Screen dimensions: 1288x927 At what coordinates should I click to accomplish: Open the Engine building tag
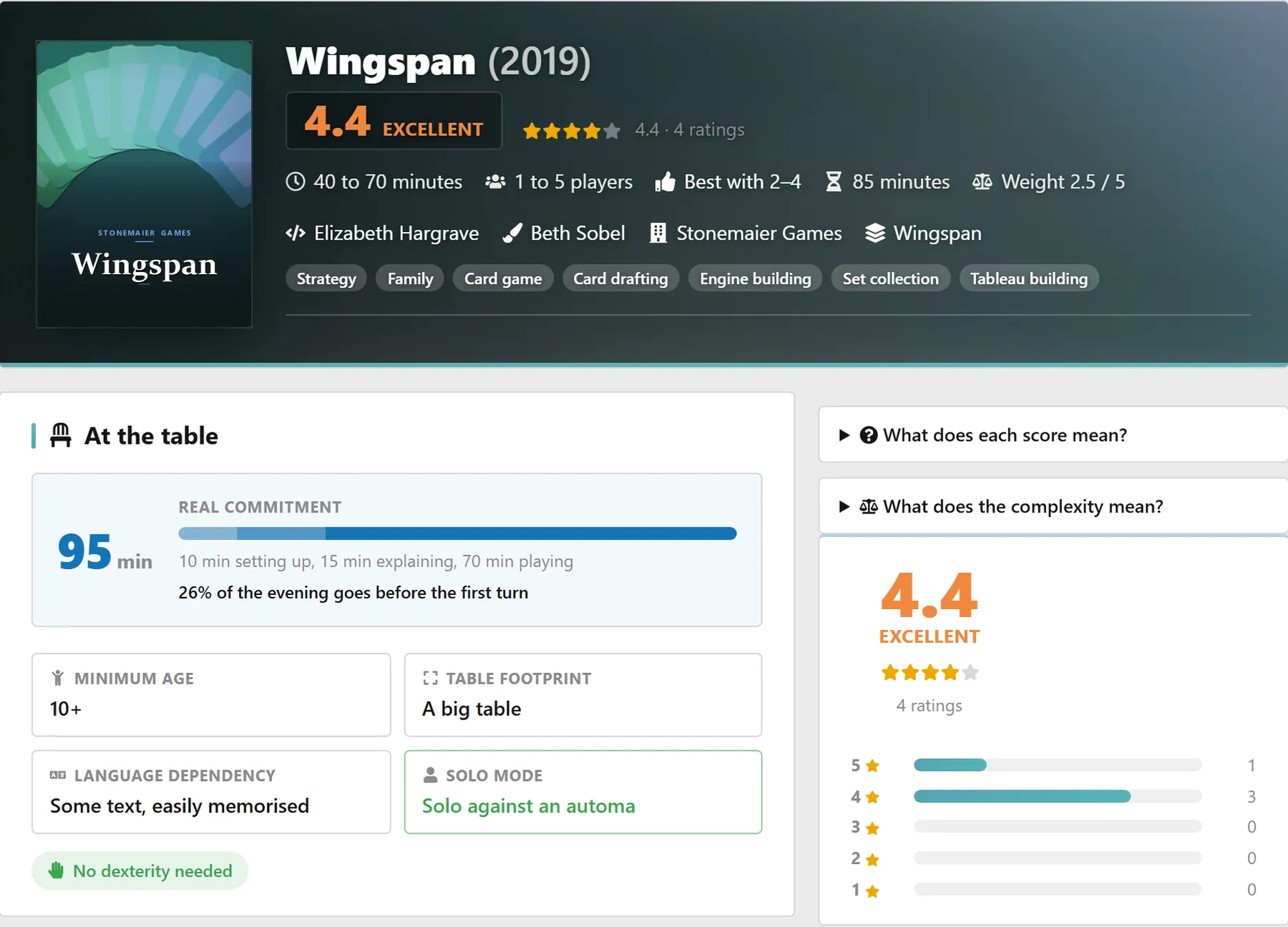click(x=756, y=278)
